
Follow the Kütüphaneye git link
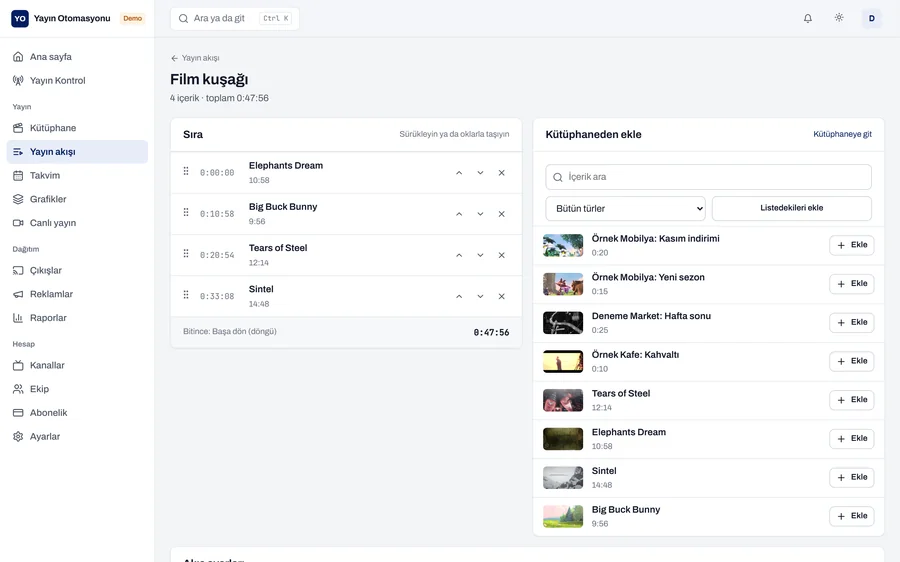tap(842, 134)
